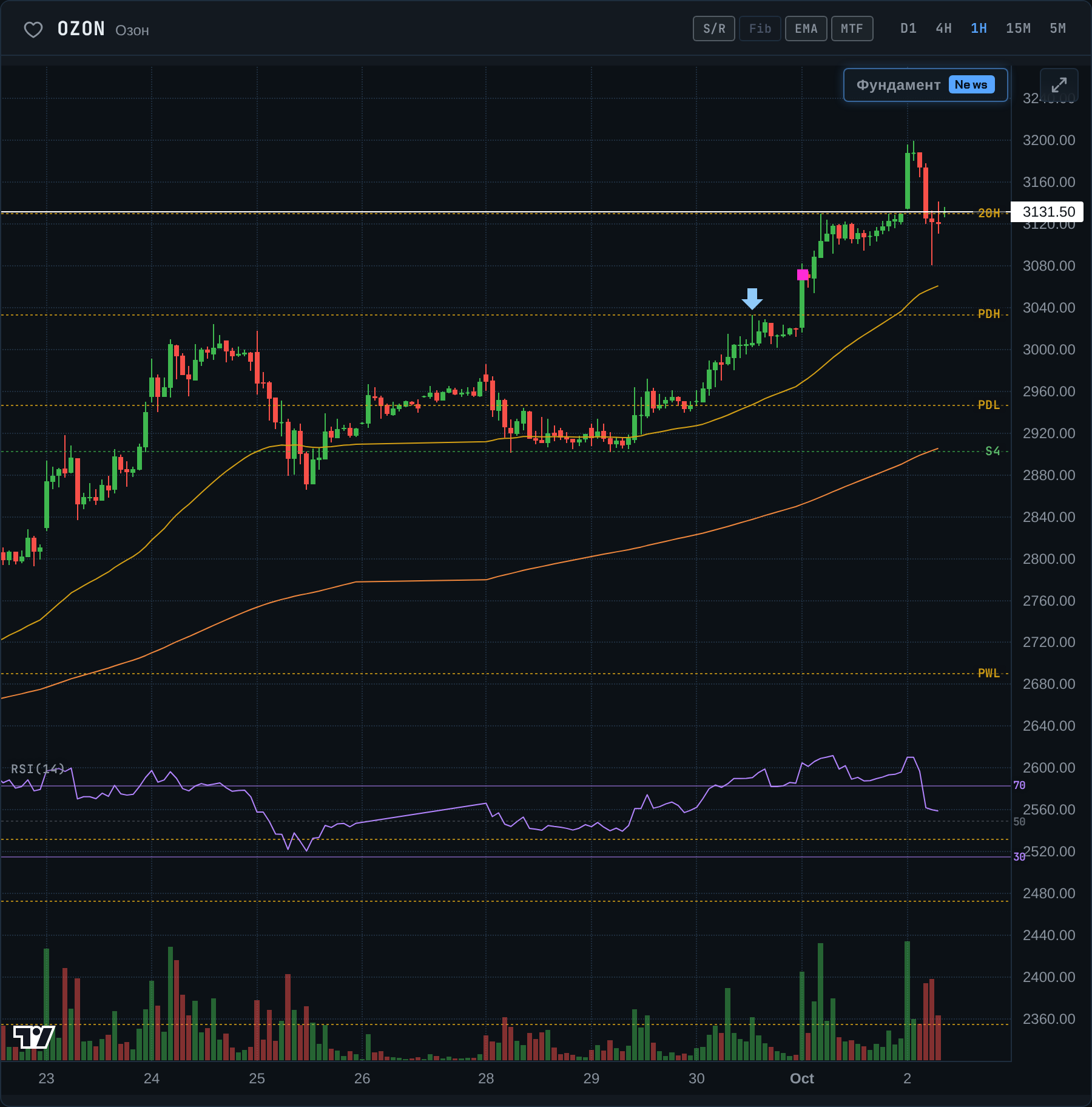Click the PDH level label
Viewport: 1092px width, 1107px height.
989,314
